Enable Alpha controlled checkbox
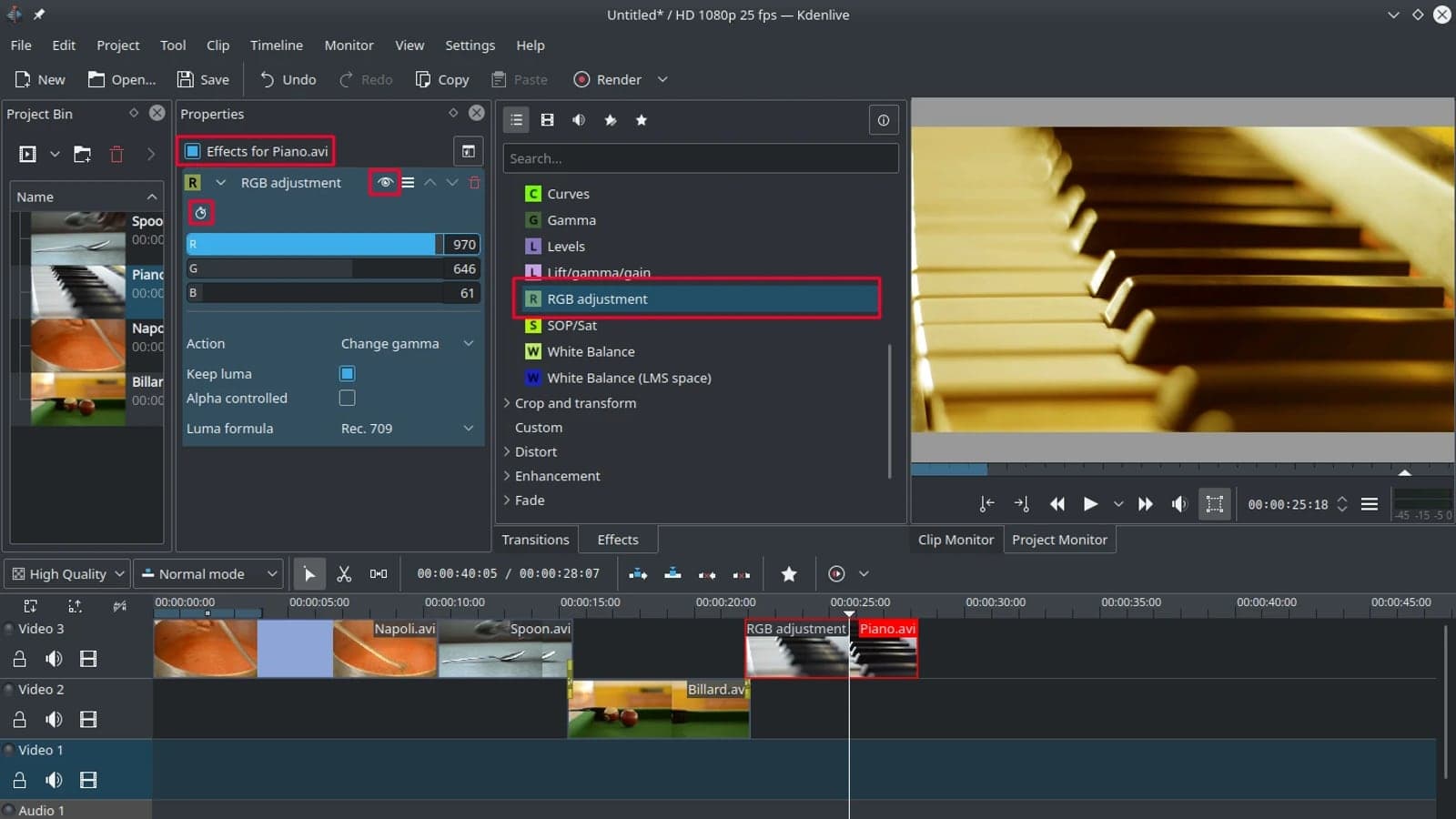 coord(347,398)
